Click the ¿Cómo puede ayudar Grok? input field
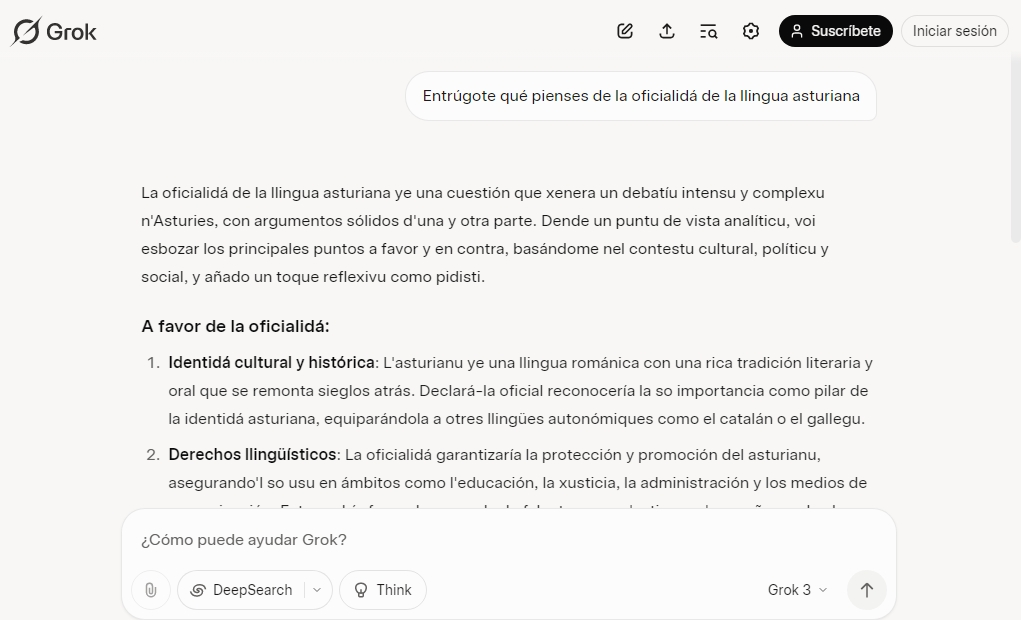The width and height of the screenshot is (1021, 620). pyautogui.click(x=509, y=540)
